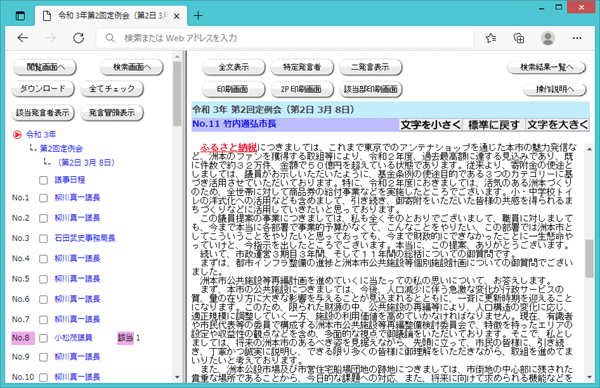Click the speech text scrollbar thumb
Screen dimensions: 600x388
[x=590, y=259]
